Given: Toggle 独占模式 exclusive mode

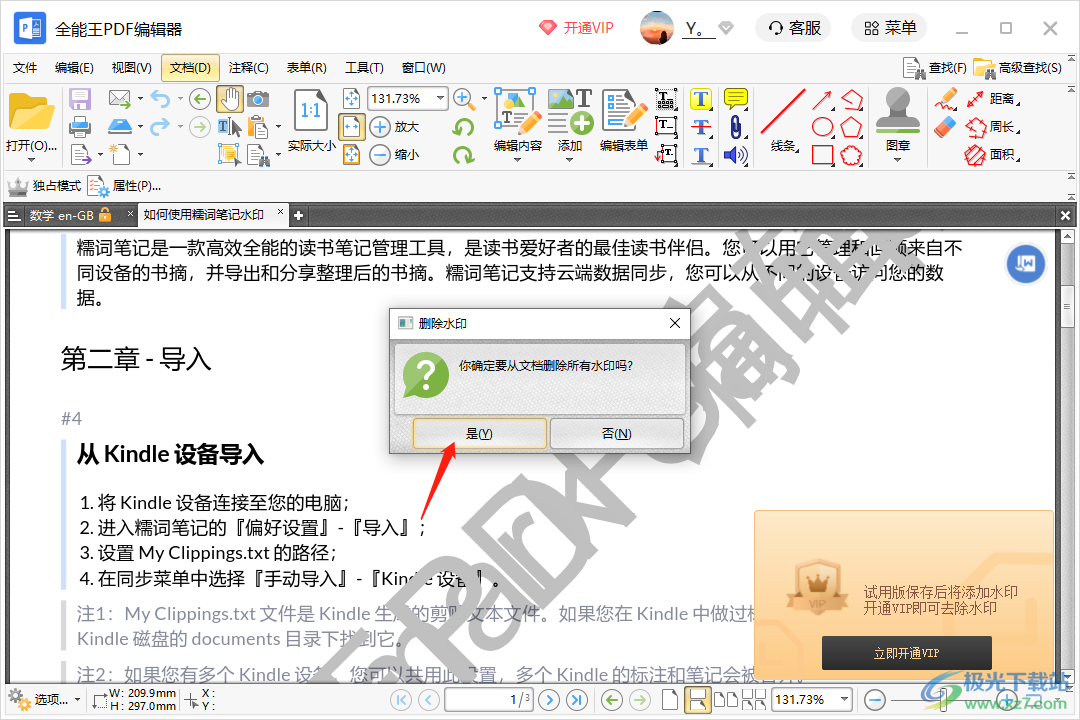Looking at the screenshot, I should (x=44, y=186).
